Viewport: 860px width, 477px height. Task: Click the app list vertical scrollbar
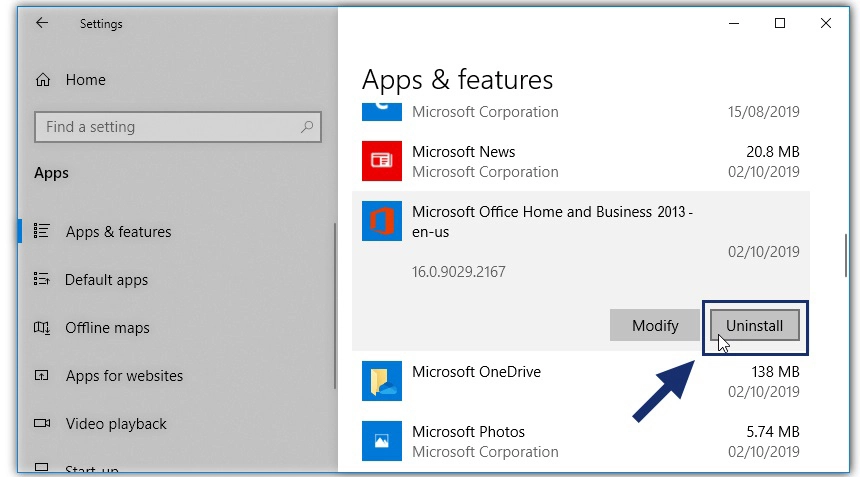(x=845, y=255)
